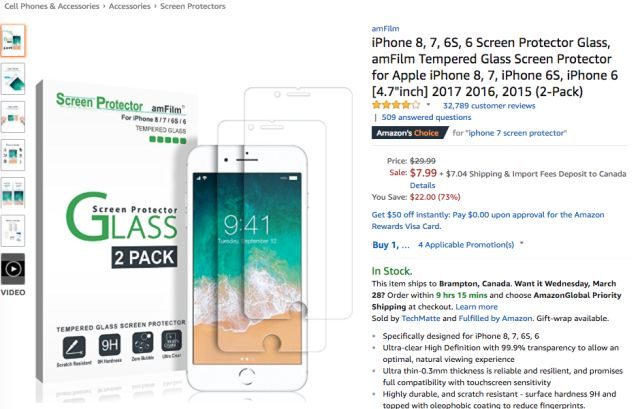640x409 pixels.
Task: Open Cell Phones & Accessories breadcrumb
Action: tap(51, 6)
